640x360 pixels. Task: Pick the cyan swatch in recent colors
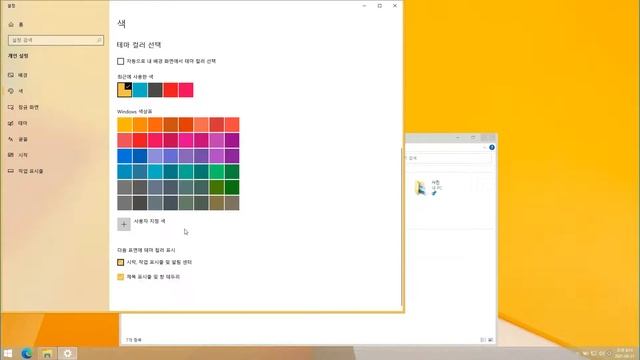click(x=140, y=90)
